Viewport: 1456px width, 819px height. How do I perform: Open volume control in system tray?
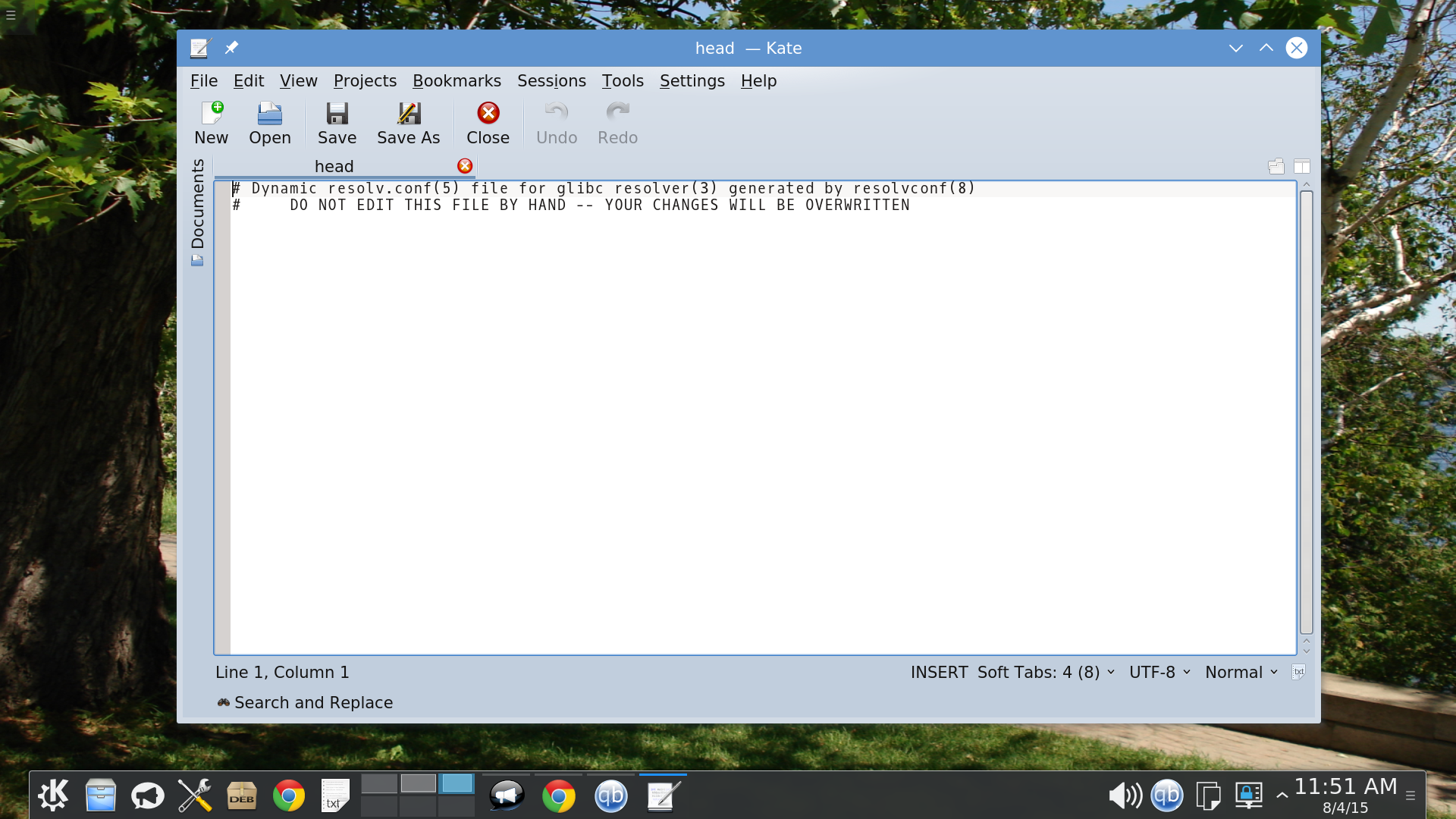[1125, 795]
